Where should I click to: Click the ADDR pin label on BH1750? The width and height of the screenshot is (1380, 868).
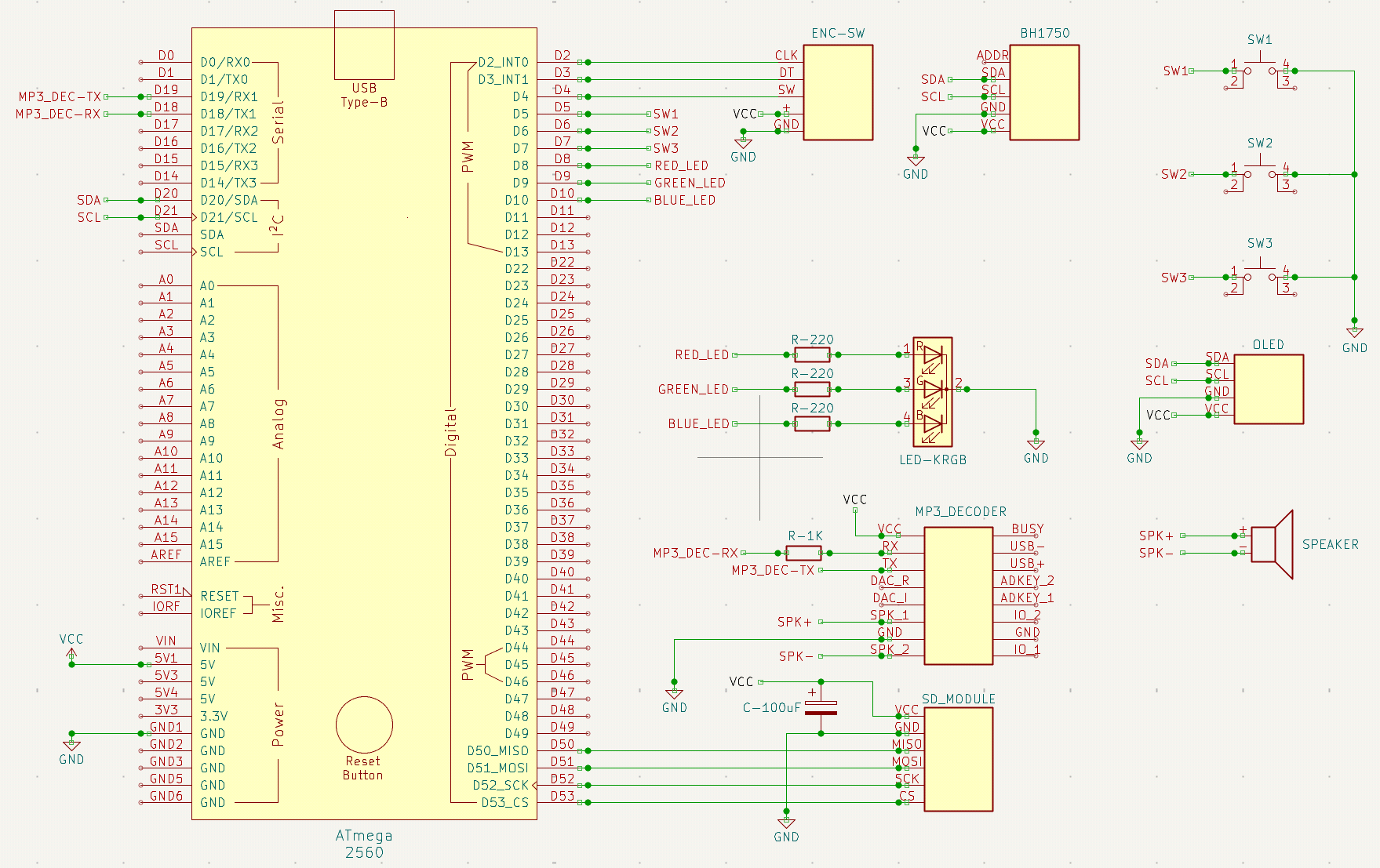[x=992, y=55]
